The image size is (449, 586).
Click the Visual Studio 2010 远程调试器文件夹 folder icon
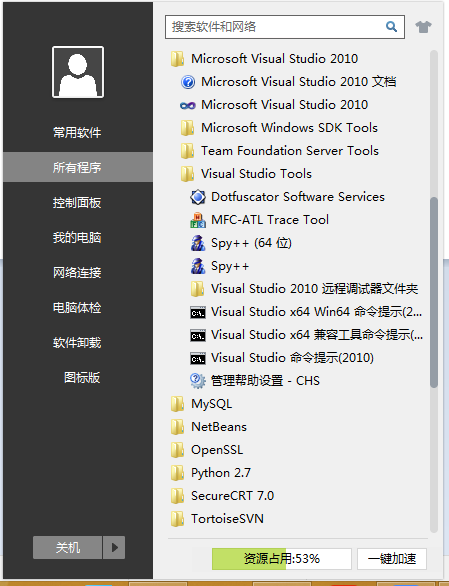(197, 289)
